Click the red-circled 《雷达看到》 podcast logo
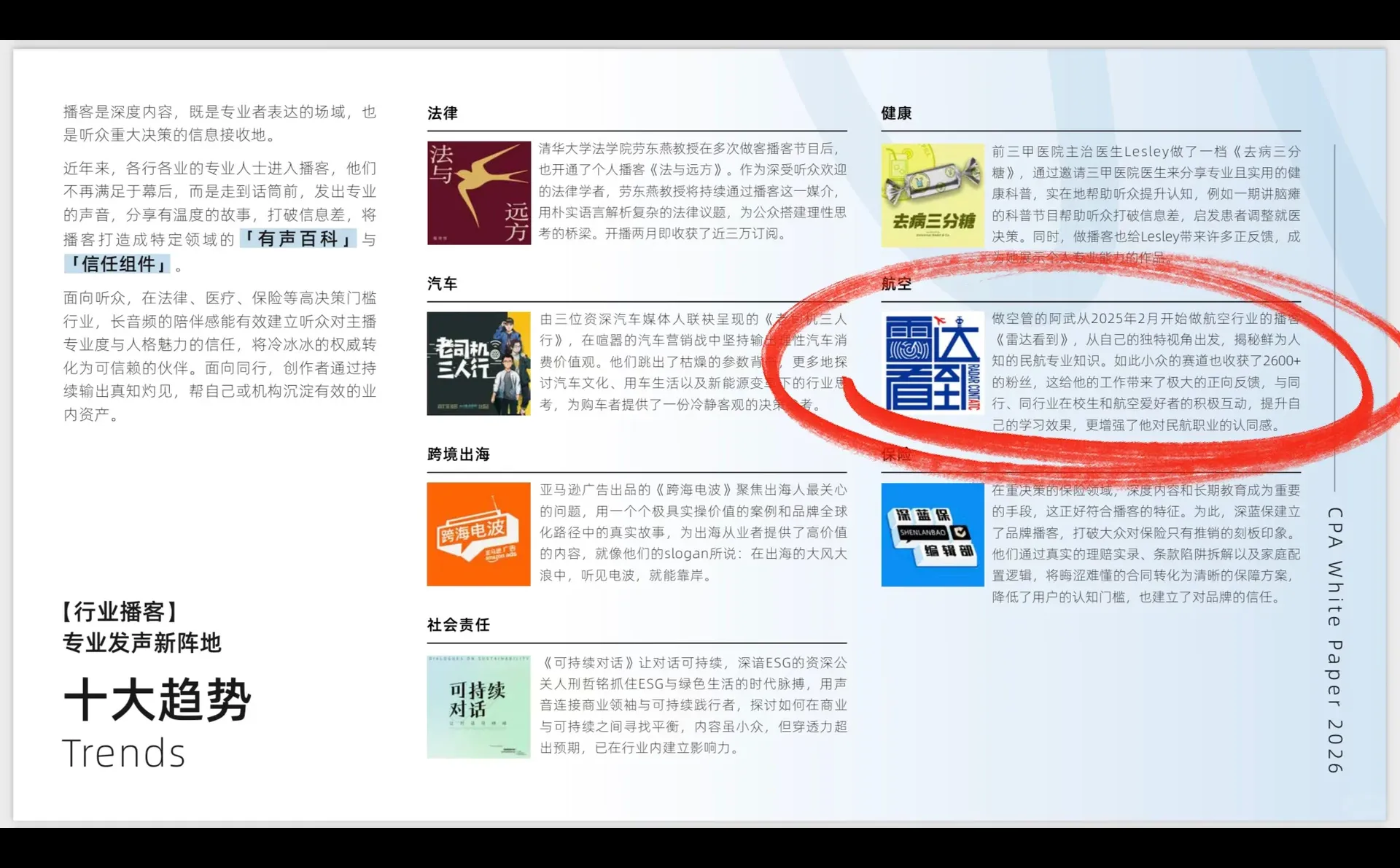The image size is (1400, 868). (932, 363)
